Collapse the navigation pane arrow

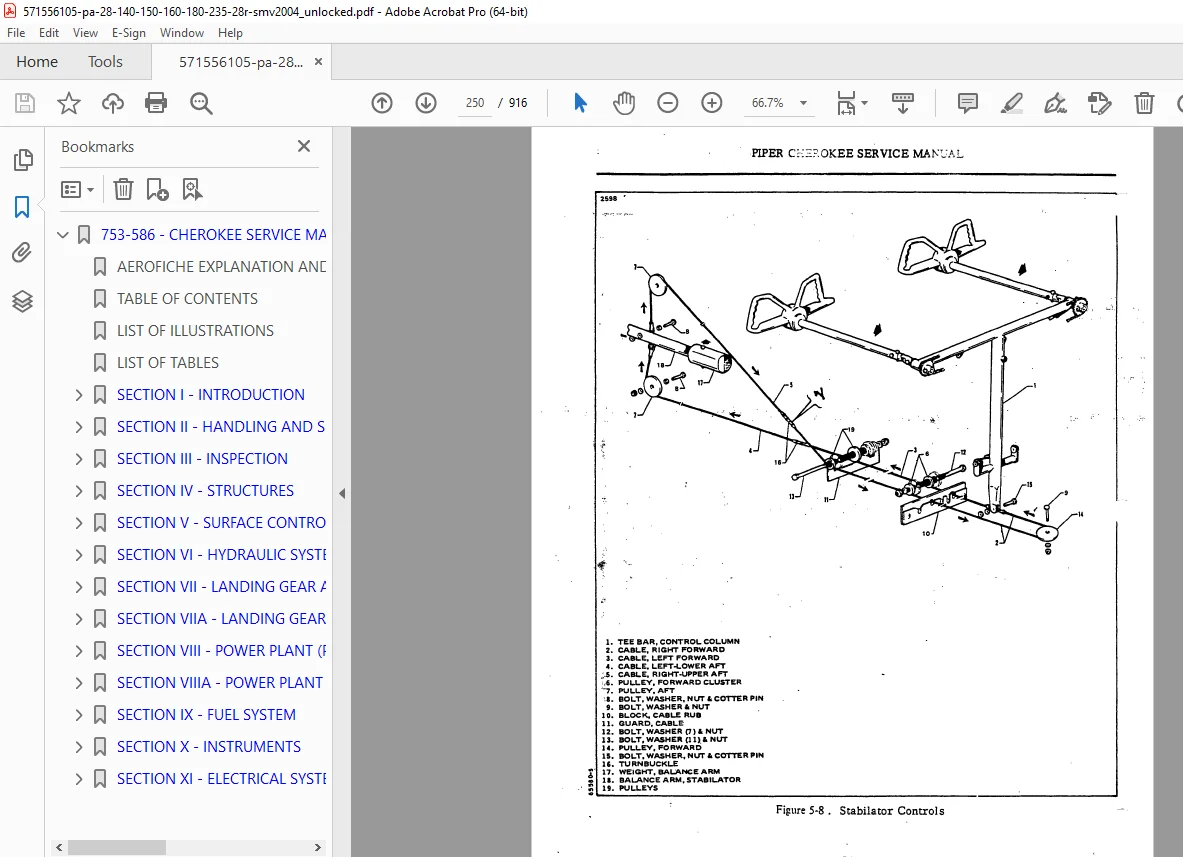(342, 493)
